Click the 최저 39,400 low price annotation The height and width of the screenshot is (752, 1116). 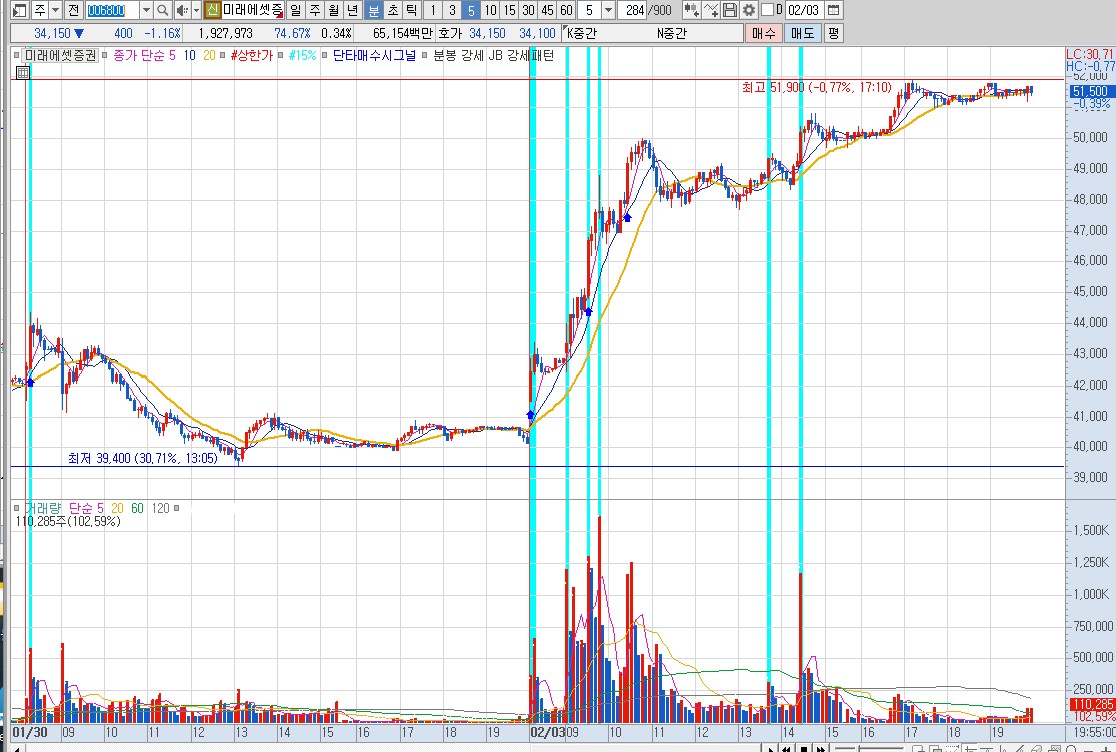(143, 458)
